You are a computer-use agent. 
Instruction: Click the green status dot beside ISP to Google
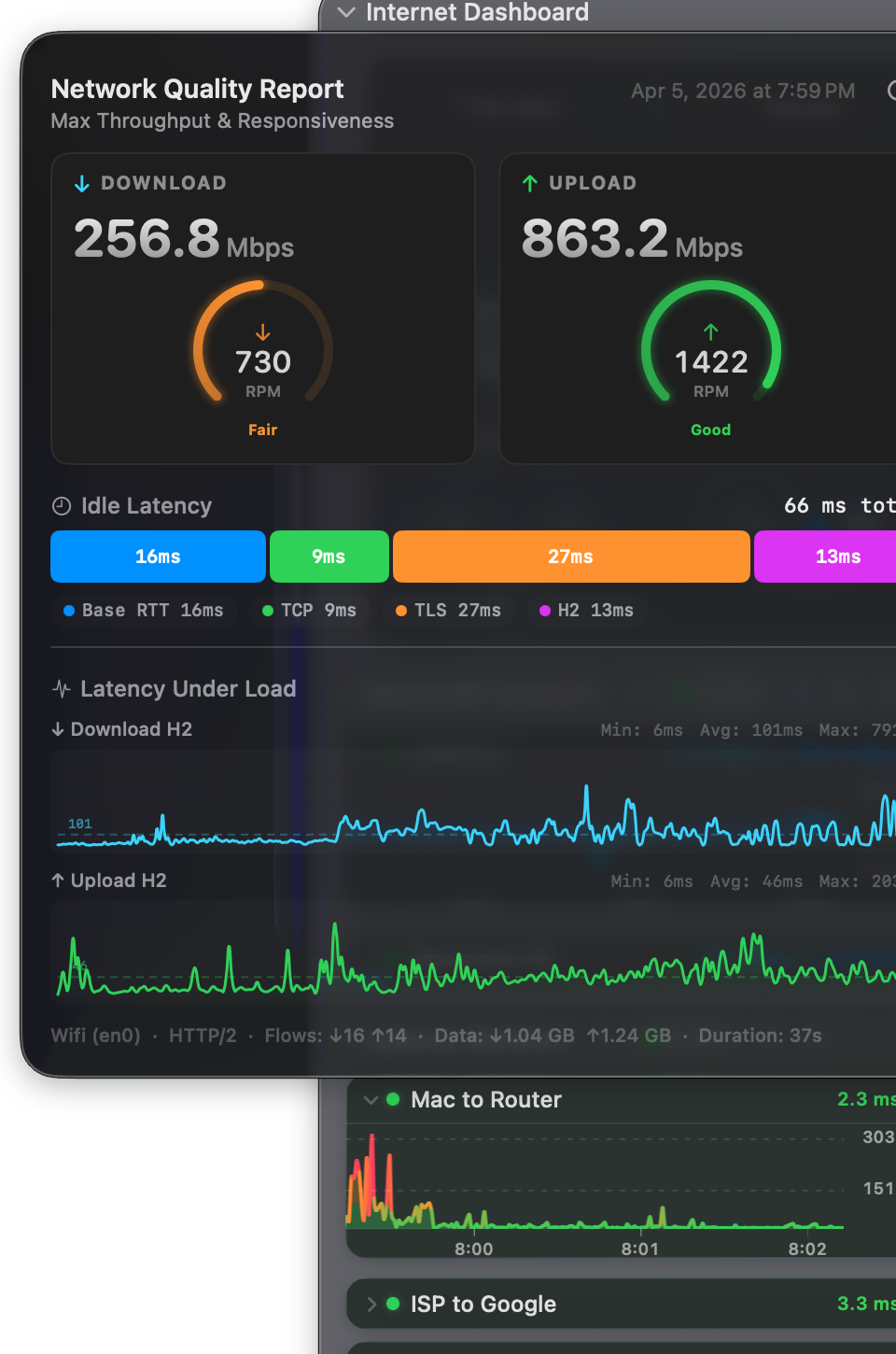click(x=393, y=1305)
